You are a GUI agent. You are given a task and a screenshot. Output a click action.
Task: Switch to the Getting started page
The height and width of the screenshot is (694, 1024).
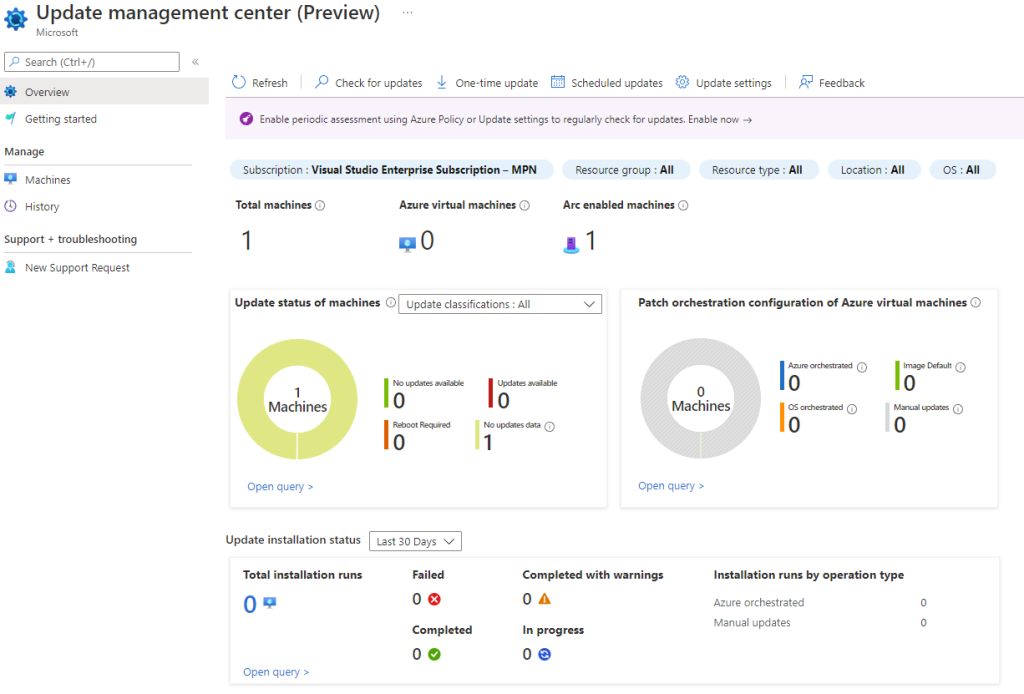pyautogui.click(x=61, y=119)
